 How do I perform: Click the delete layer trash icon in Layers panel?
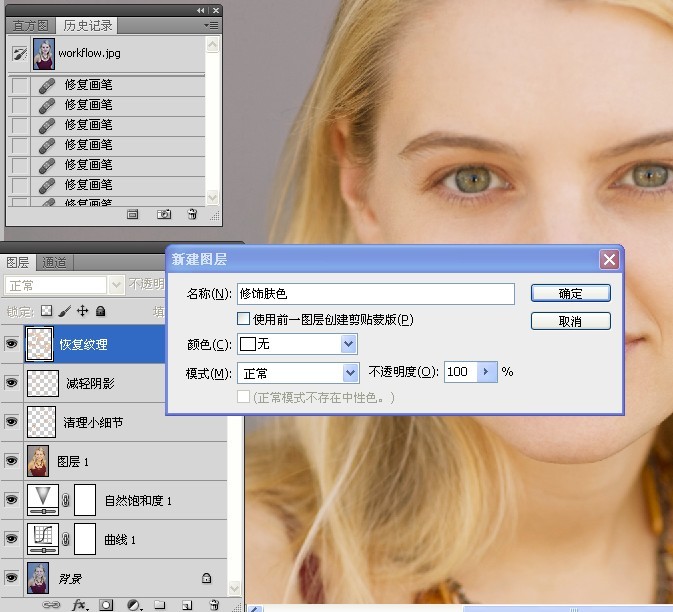coord(214,605)
